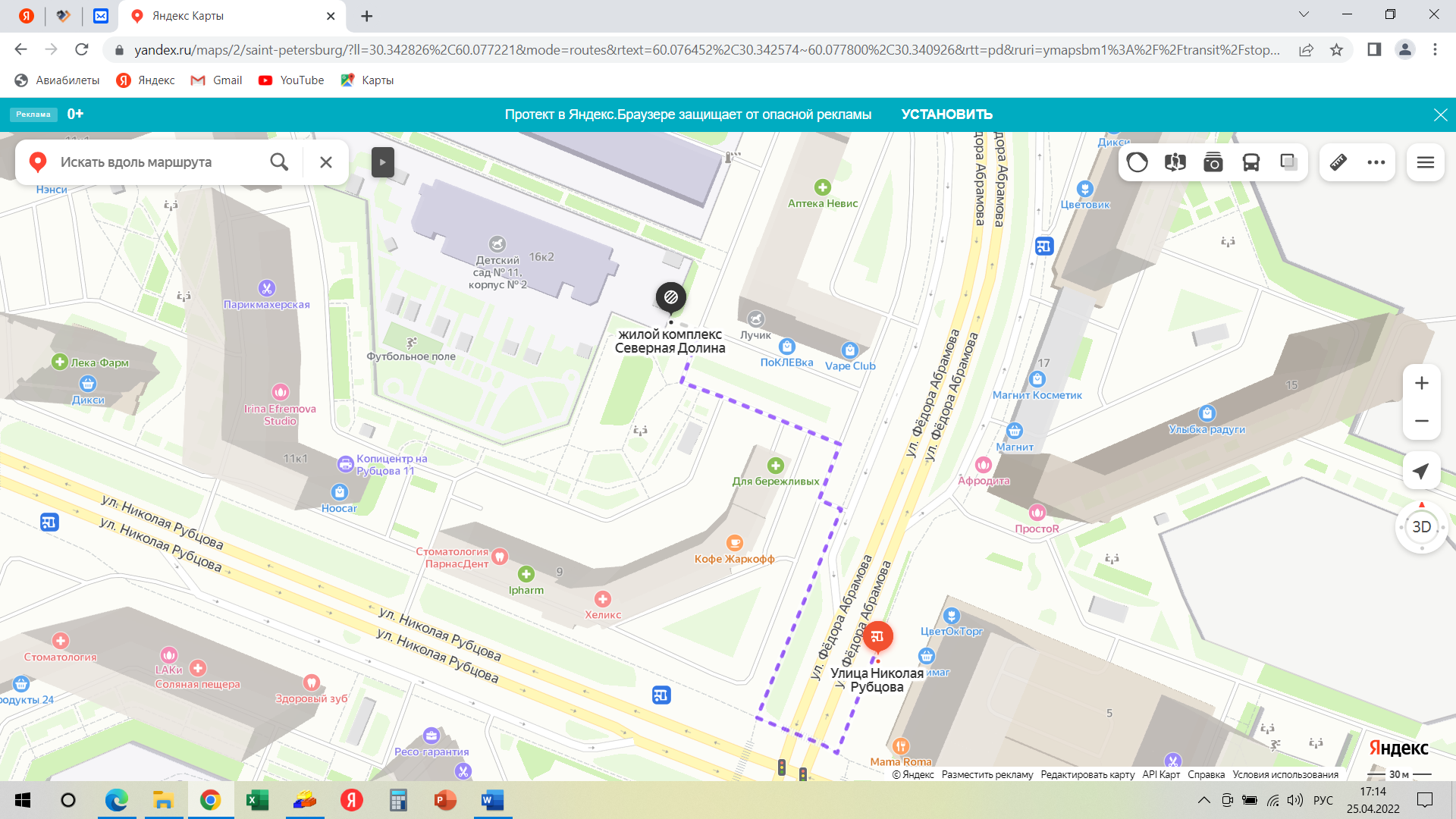Select the Соляная пещера marker
This screenshot has height=819, width=1456.
[198, 668]
